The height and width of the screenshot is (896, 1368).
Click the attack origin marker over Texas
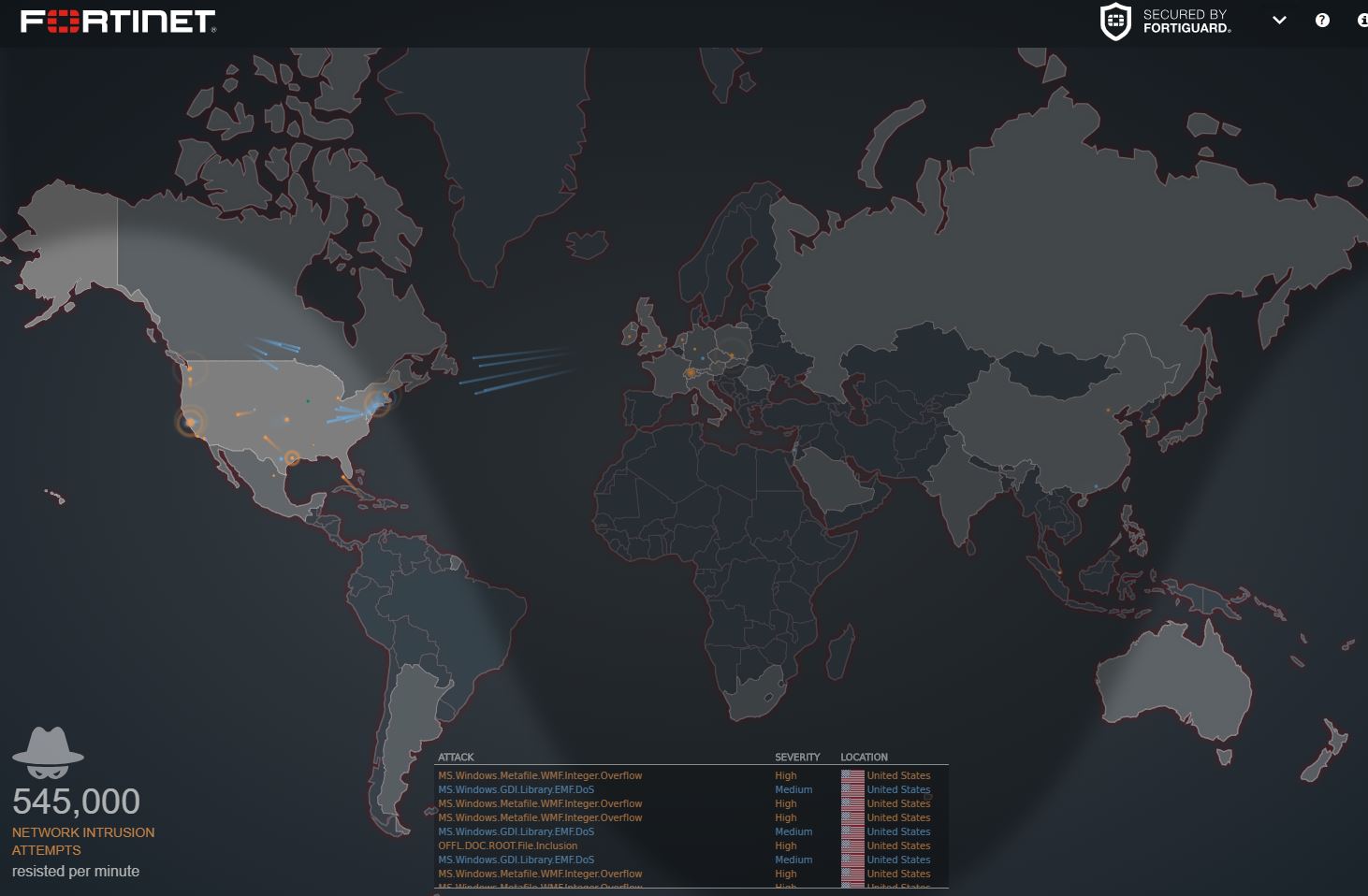click(x=291, y=458)
